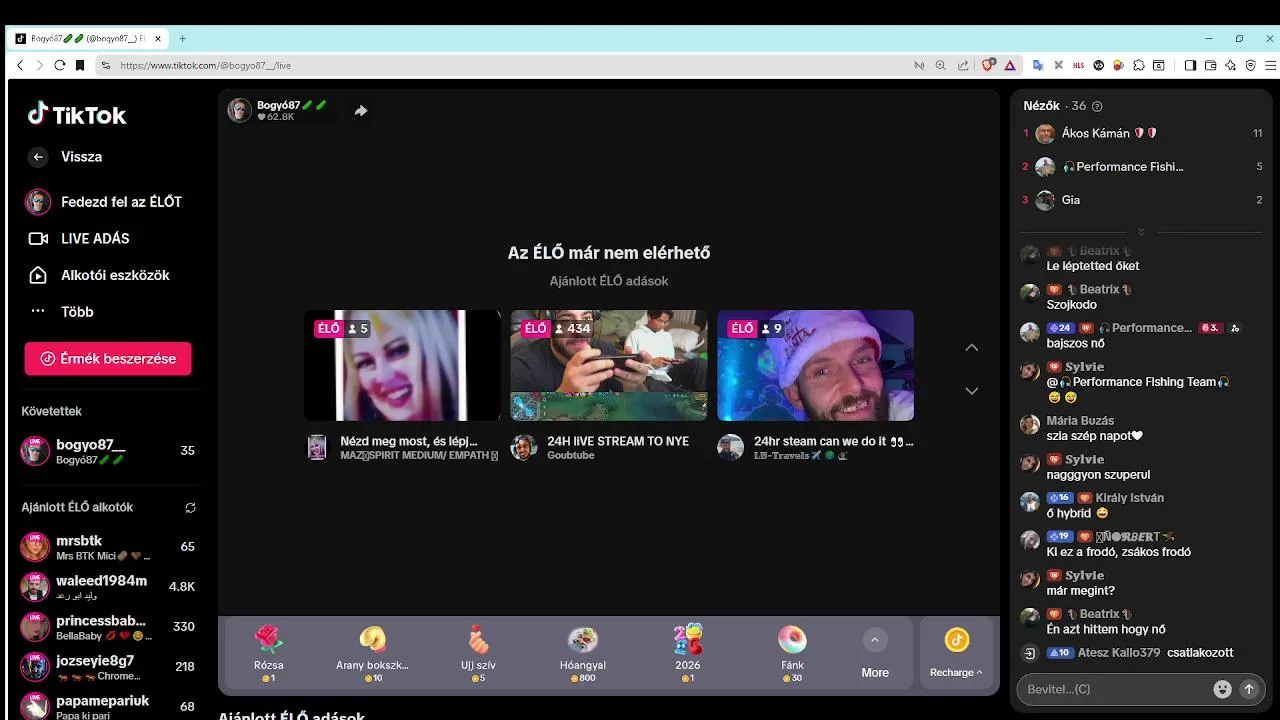Refresh Ajánlott ÉLŐ alkotók list
Screen dimensions: 1280x720
[x=190, y=508]
